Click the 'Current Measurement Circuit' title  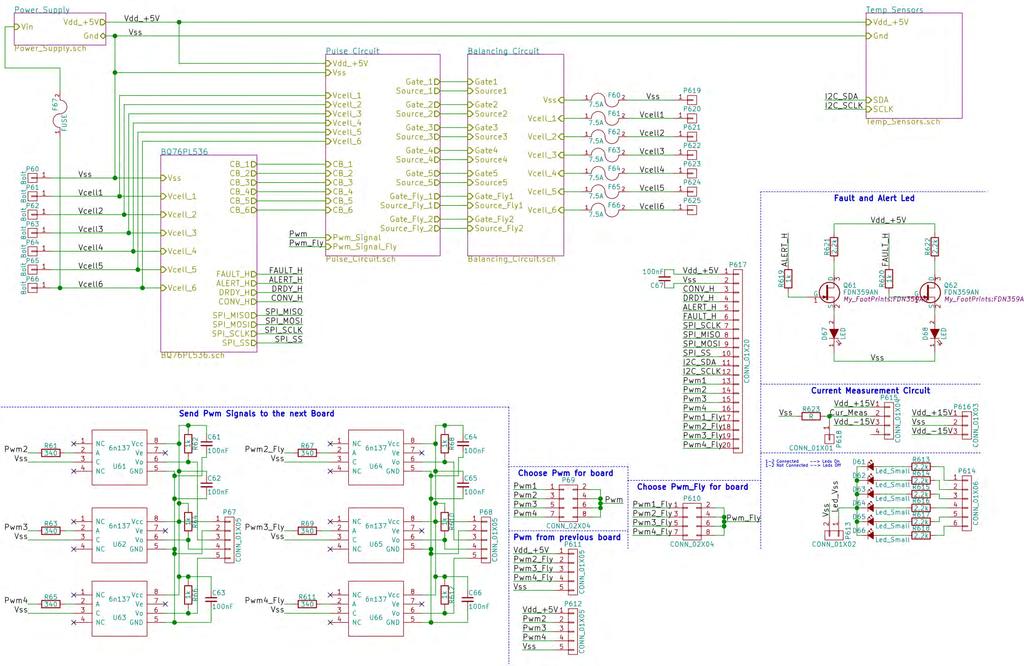coord(870,390)
